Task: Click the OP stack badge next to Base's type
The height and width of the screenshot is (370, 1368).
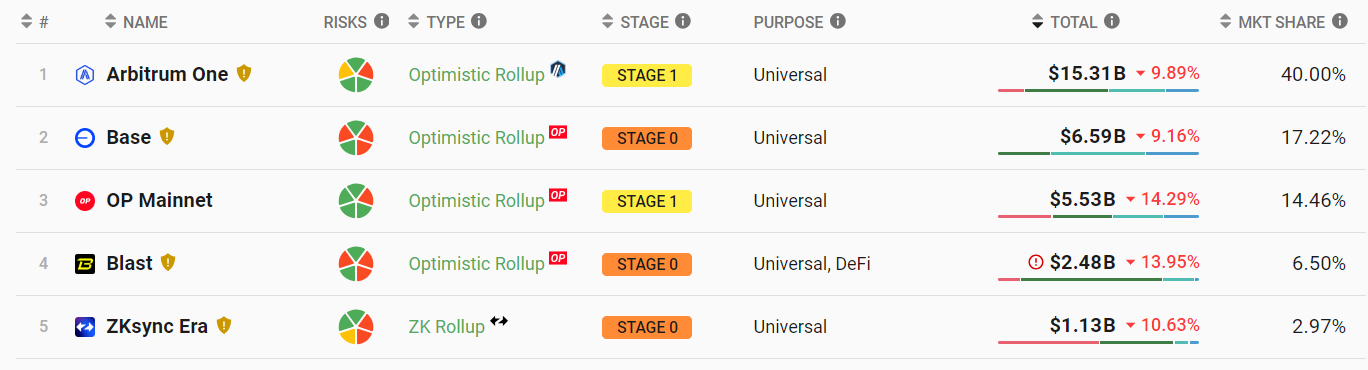Action: [x=558, y=132]
